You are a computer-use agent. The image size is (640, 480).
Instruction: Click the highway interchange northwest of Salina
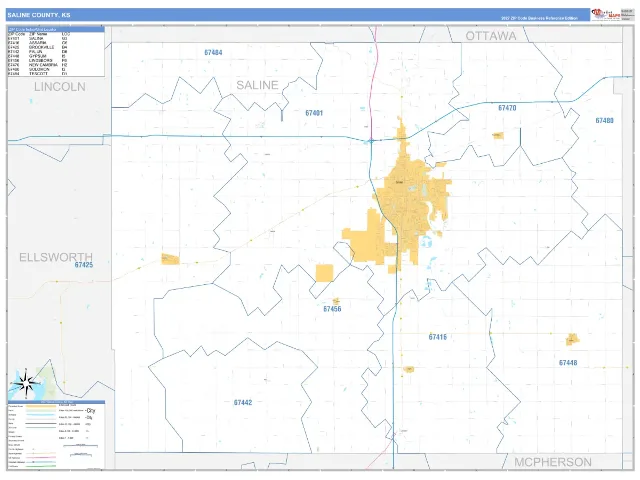tap(371, 141)
